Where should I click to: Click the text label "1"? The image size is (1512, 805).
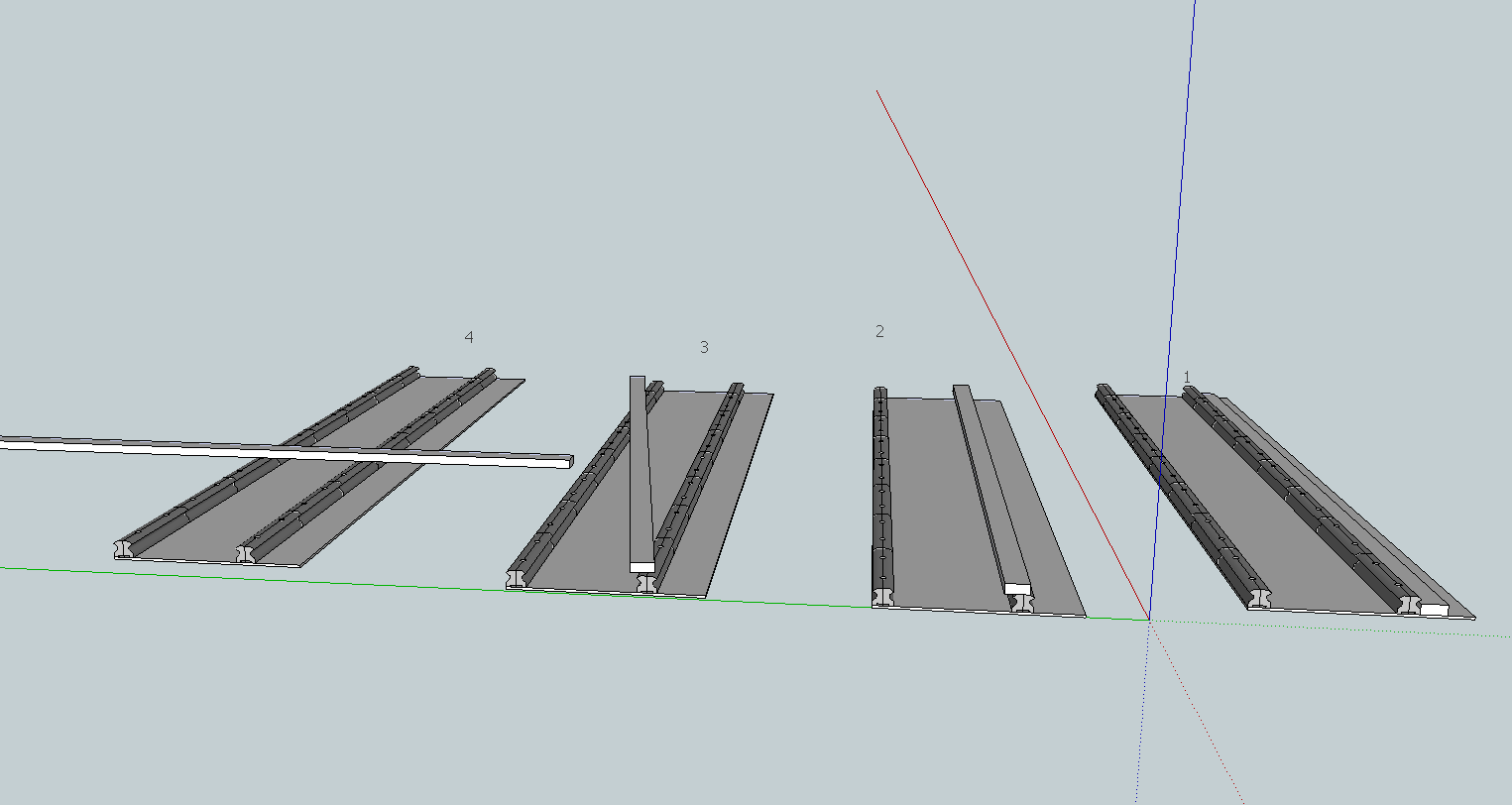point(1187,377)
